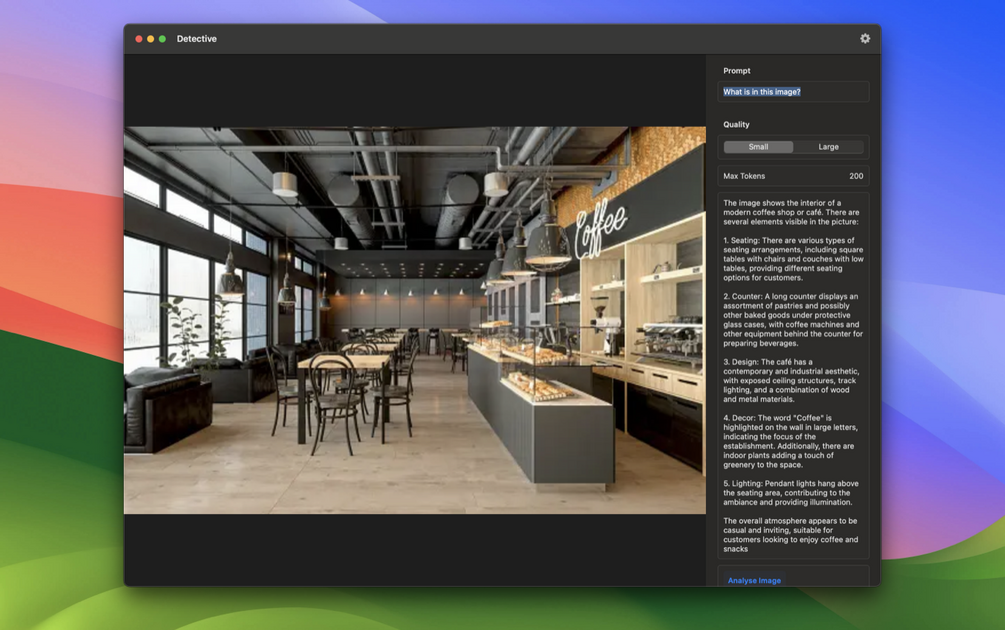
Task: Click the Max Tokens label
Action: (743, 176)
